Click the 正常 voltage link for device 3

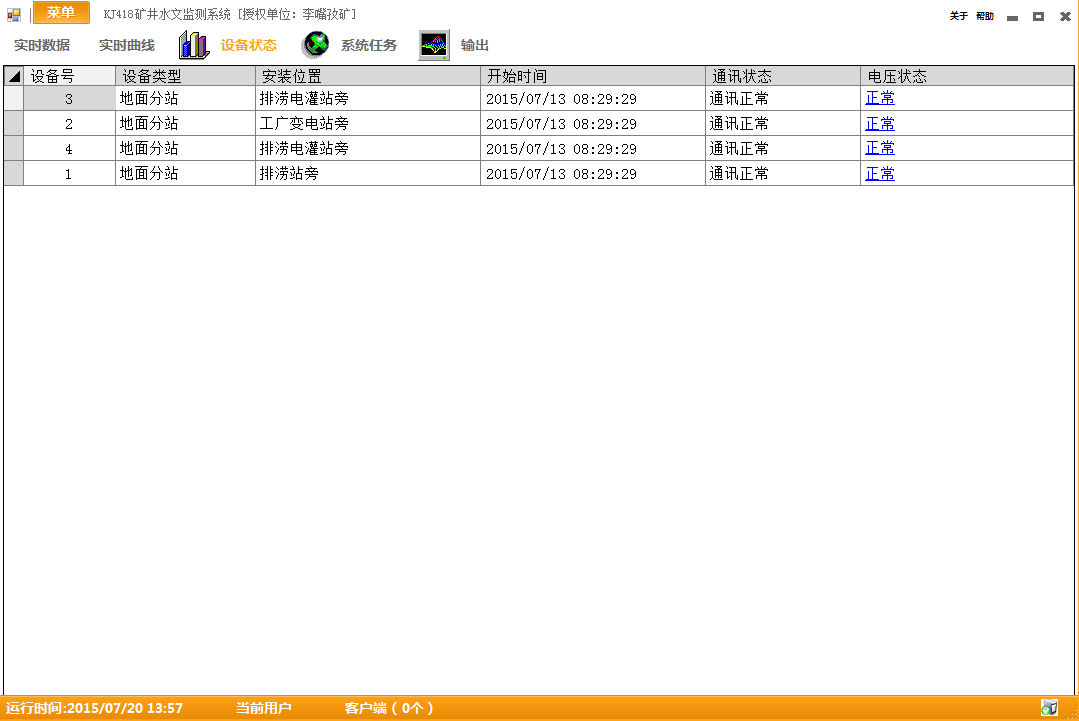click(x=880, y=98)
